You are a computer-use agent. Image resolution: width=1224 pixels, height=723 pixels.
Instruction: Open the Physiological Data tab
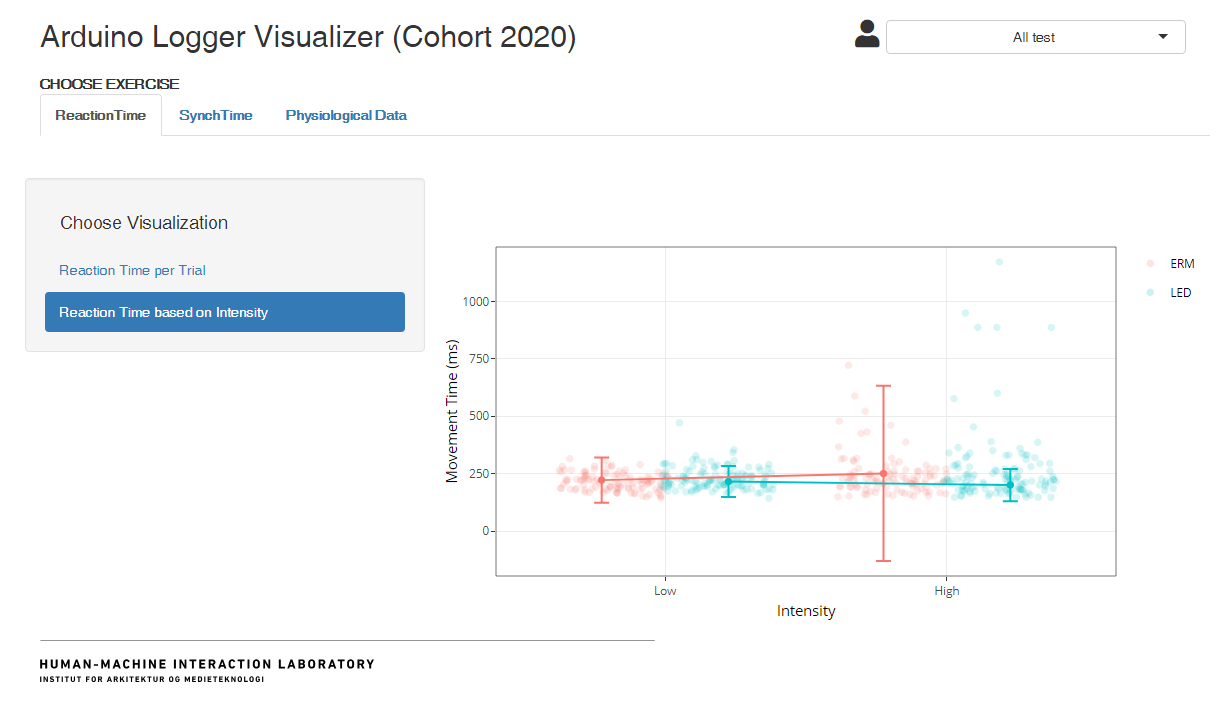(x=345, y=115)
